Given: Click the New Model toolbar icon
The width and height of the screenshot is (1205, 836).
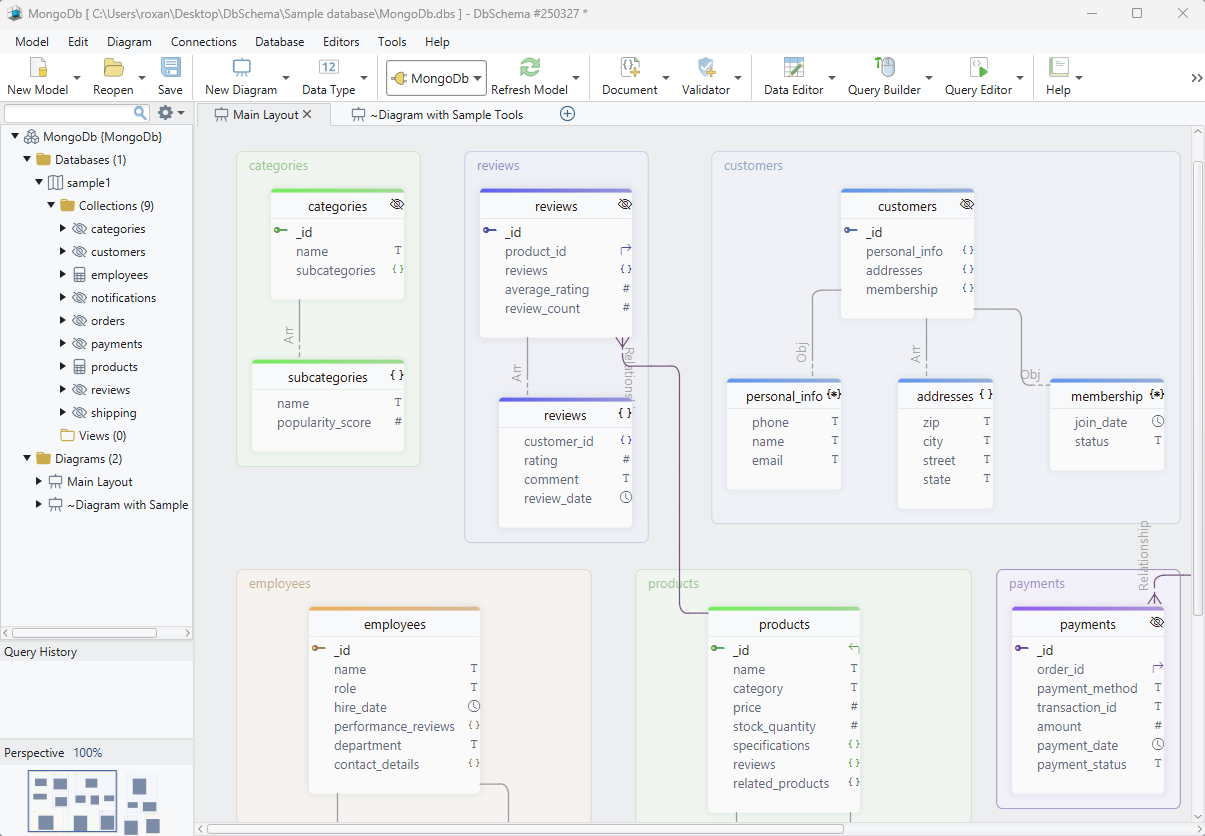Looking at the screenshot, I should click(x=38, y=67).
